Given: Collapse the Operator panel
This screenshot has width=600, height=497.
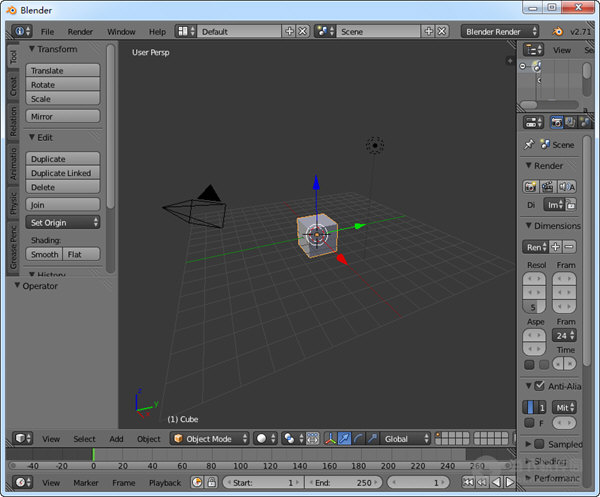Looking at the screenshot, I should click(17, 286).
